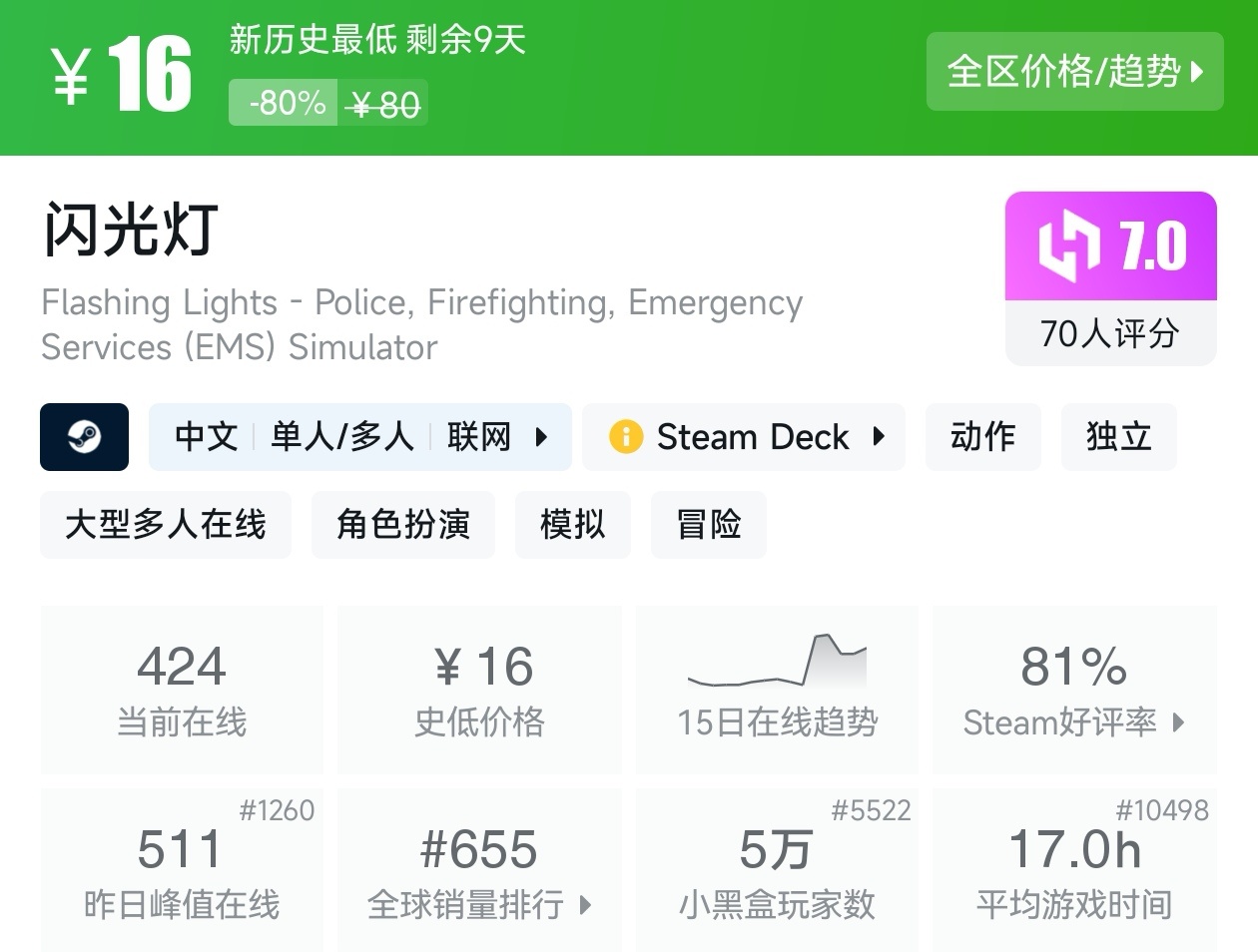Open 全球销量排行 ranking arrow
This screenshot has width=1258, height=952.
click(x=585, y=905)
